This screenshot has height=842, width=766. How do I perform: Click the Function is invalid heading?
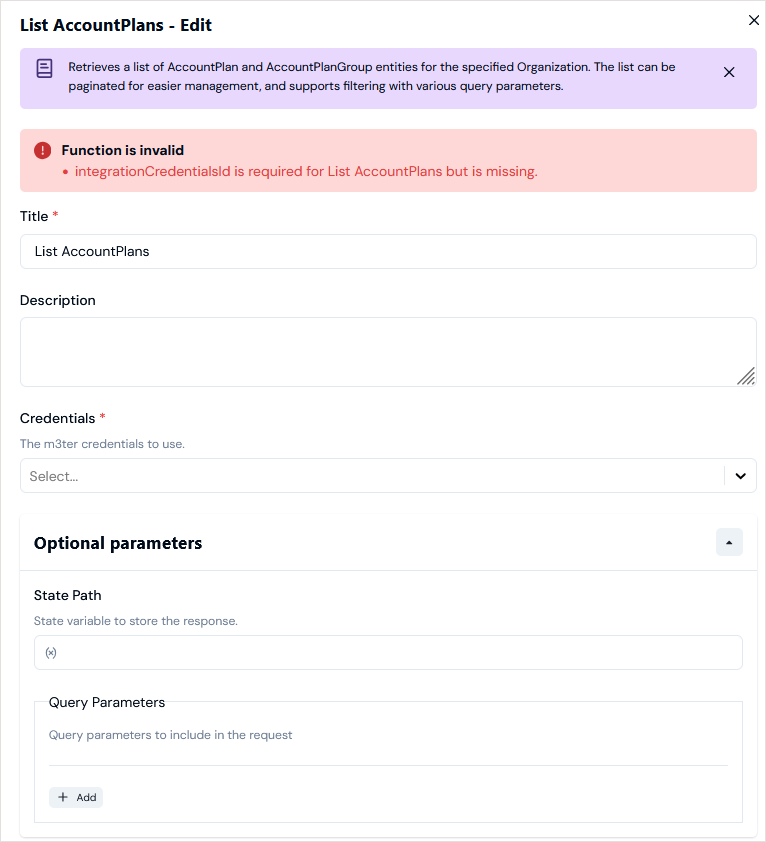click(x=122, y=150)
